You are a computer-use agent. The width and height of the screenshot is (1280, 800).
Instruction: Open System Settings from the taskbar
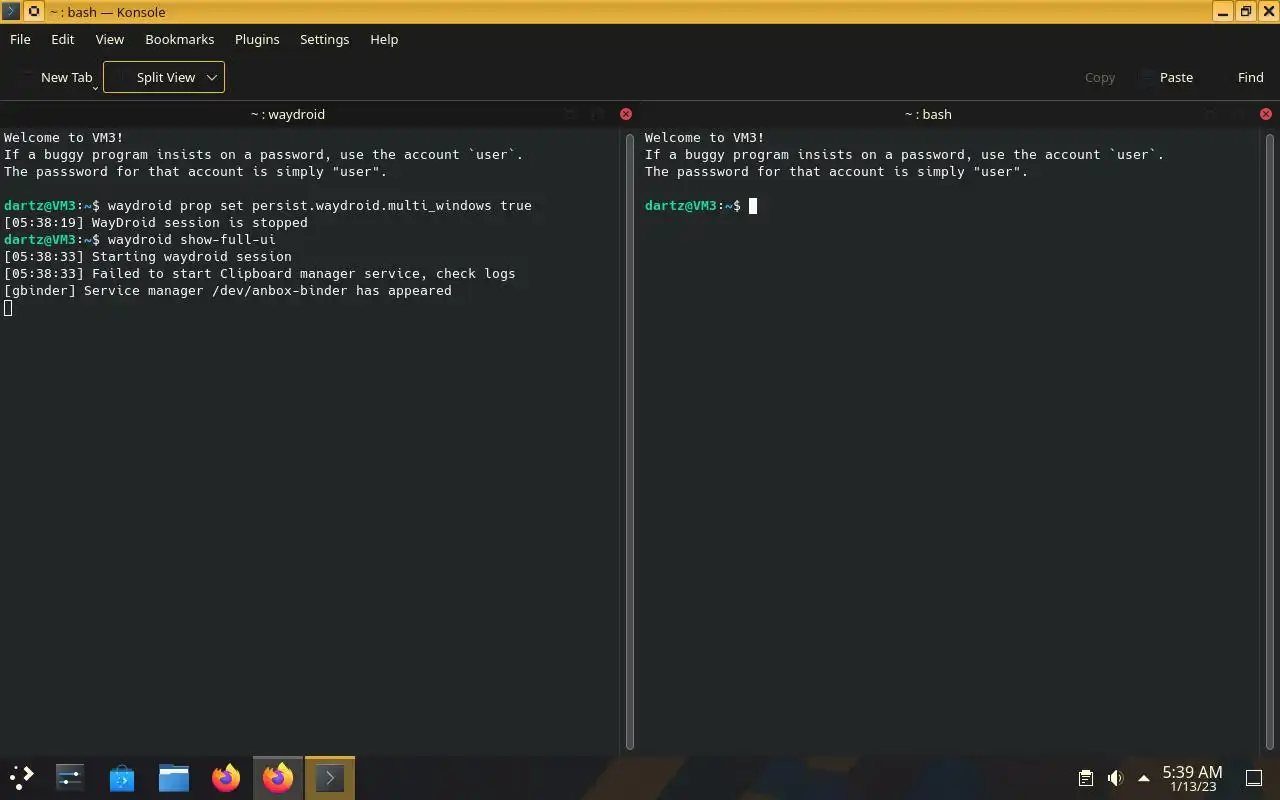[x=69, y=777]
